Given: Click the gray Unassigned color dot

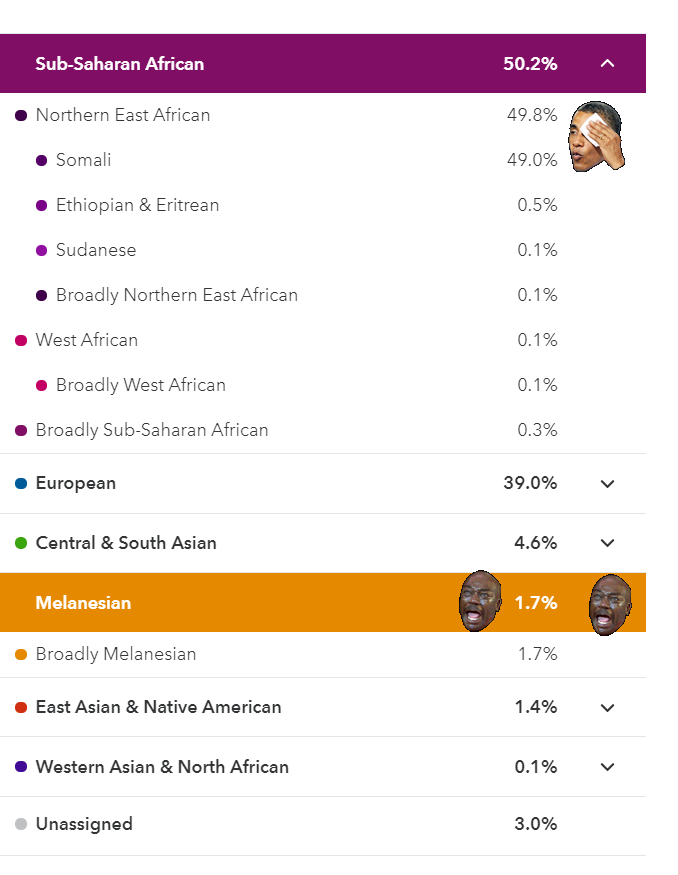Looking at the screenshot, I should pyautogui.click(x=21, y=824).
